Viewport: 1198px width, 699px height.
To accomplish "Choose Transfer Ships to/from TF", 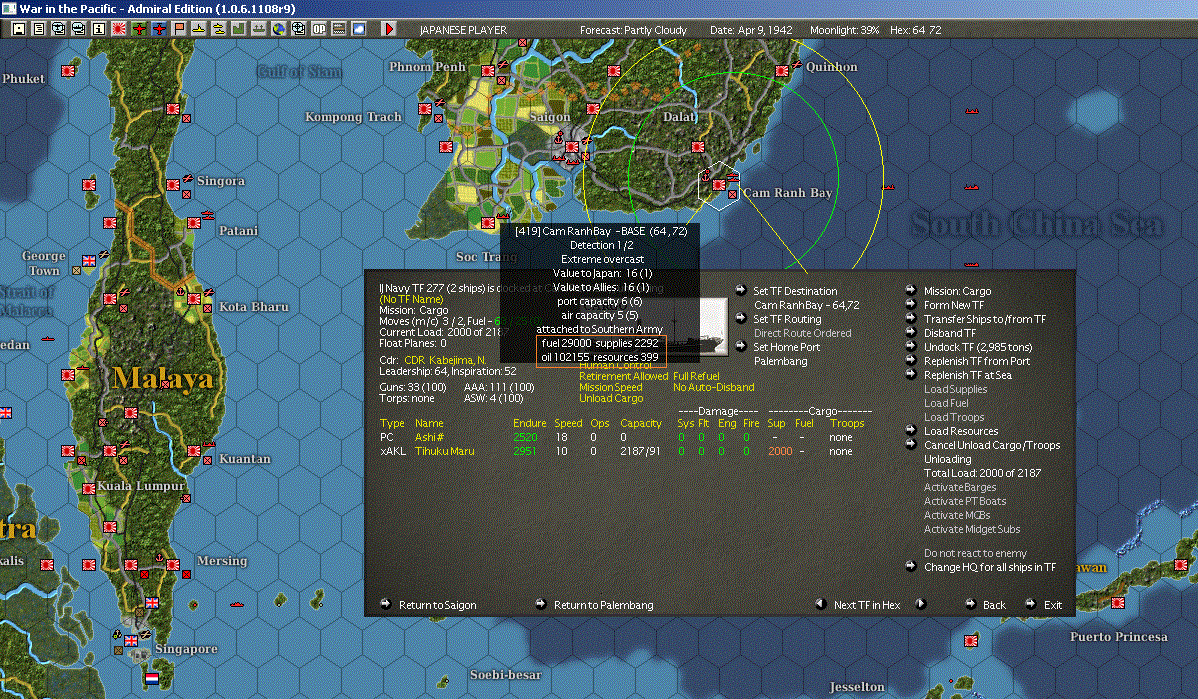I will click(x=985, y=319).
